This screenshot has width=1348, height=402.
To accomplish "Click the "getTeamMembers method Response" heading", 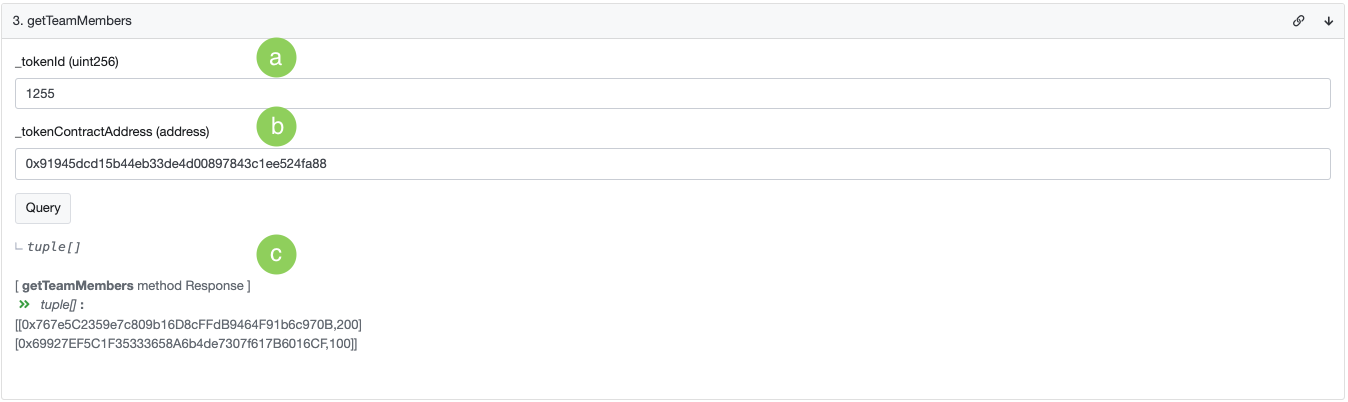I will click(133, 286).
